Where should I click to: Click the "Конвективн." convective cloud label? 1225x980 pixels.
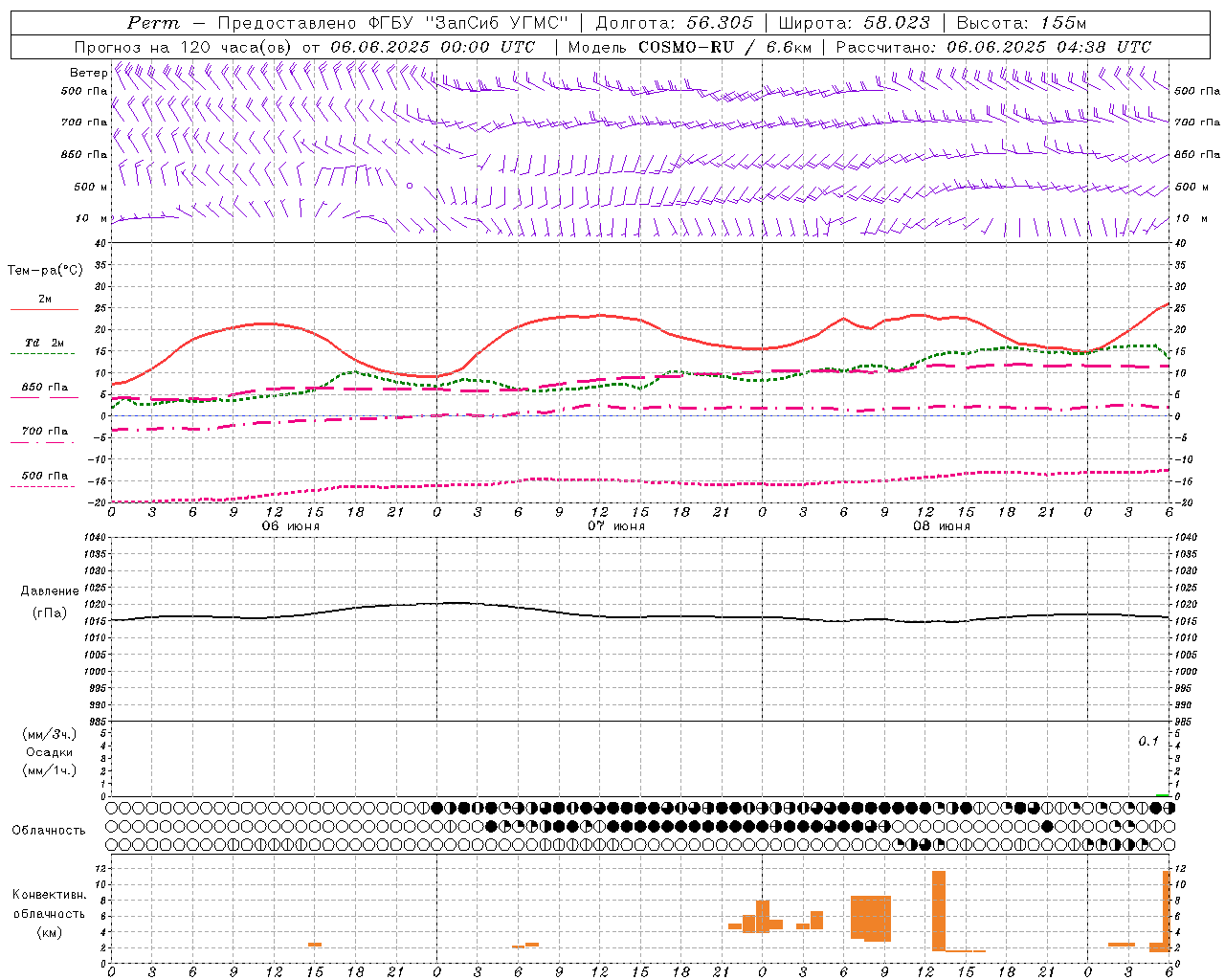[x=50, y=895]
